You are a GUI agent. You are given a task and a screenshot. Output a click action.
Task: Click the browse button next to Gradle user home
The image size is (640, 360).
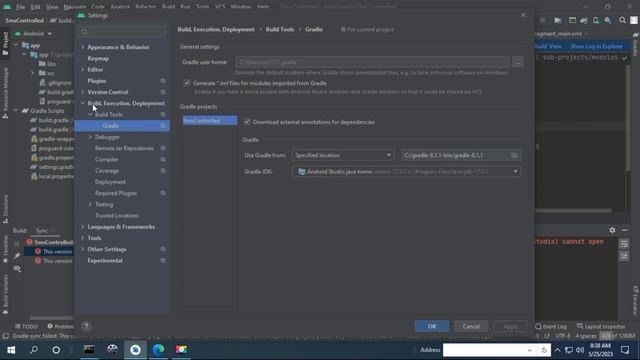(518, 62)
